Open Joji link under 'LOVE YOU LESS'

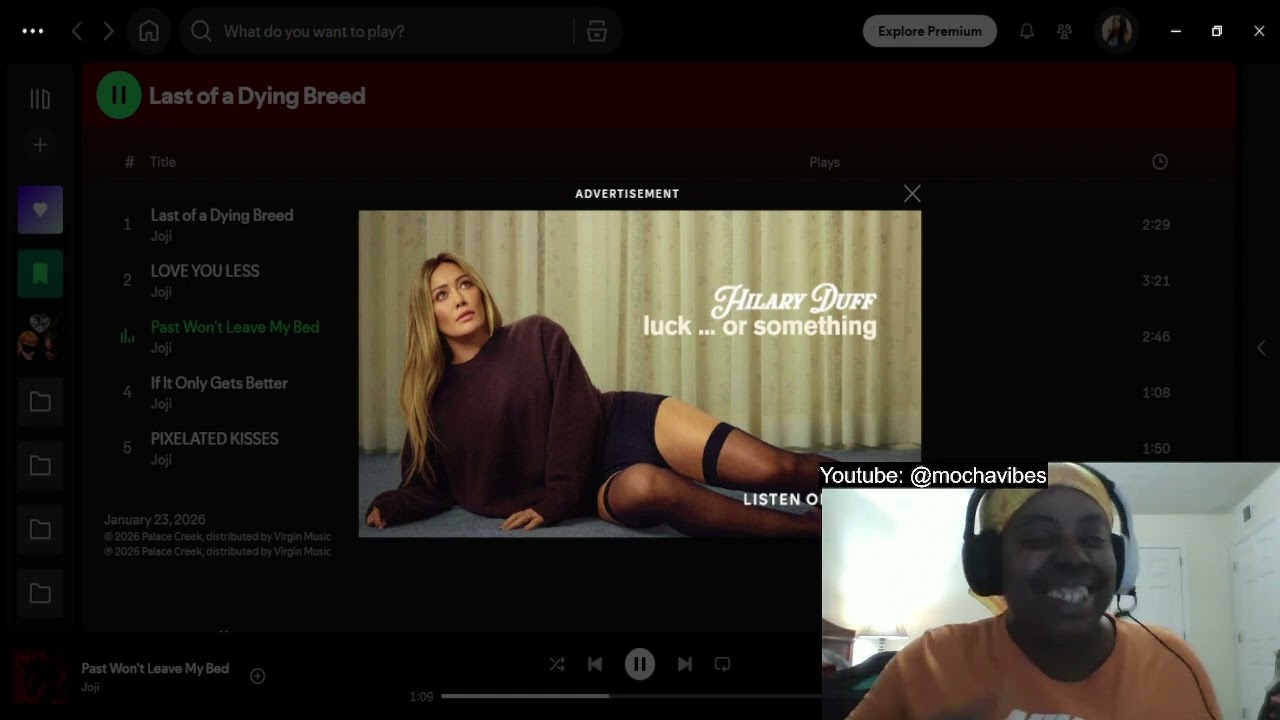pos(161,292)
